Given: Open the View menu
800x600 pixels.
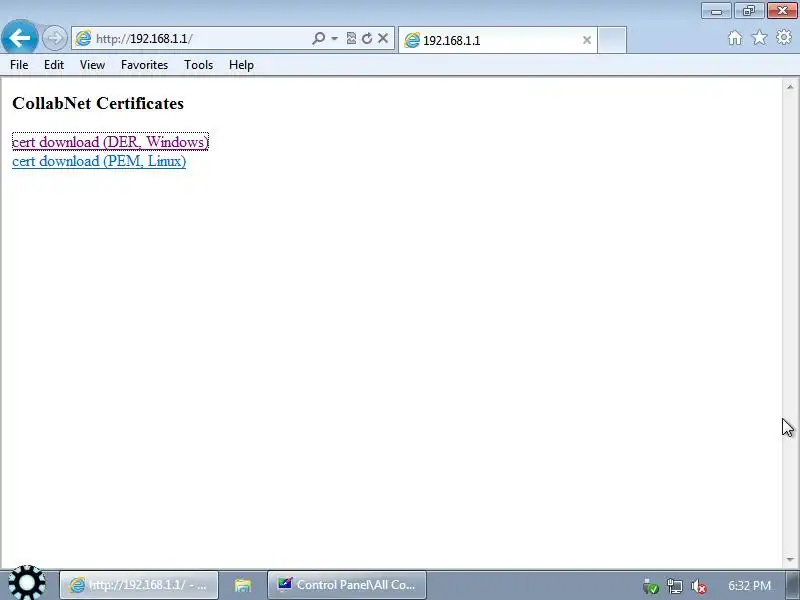Looking at the screenshot, I should tap(92, 65).
